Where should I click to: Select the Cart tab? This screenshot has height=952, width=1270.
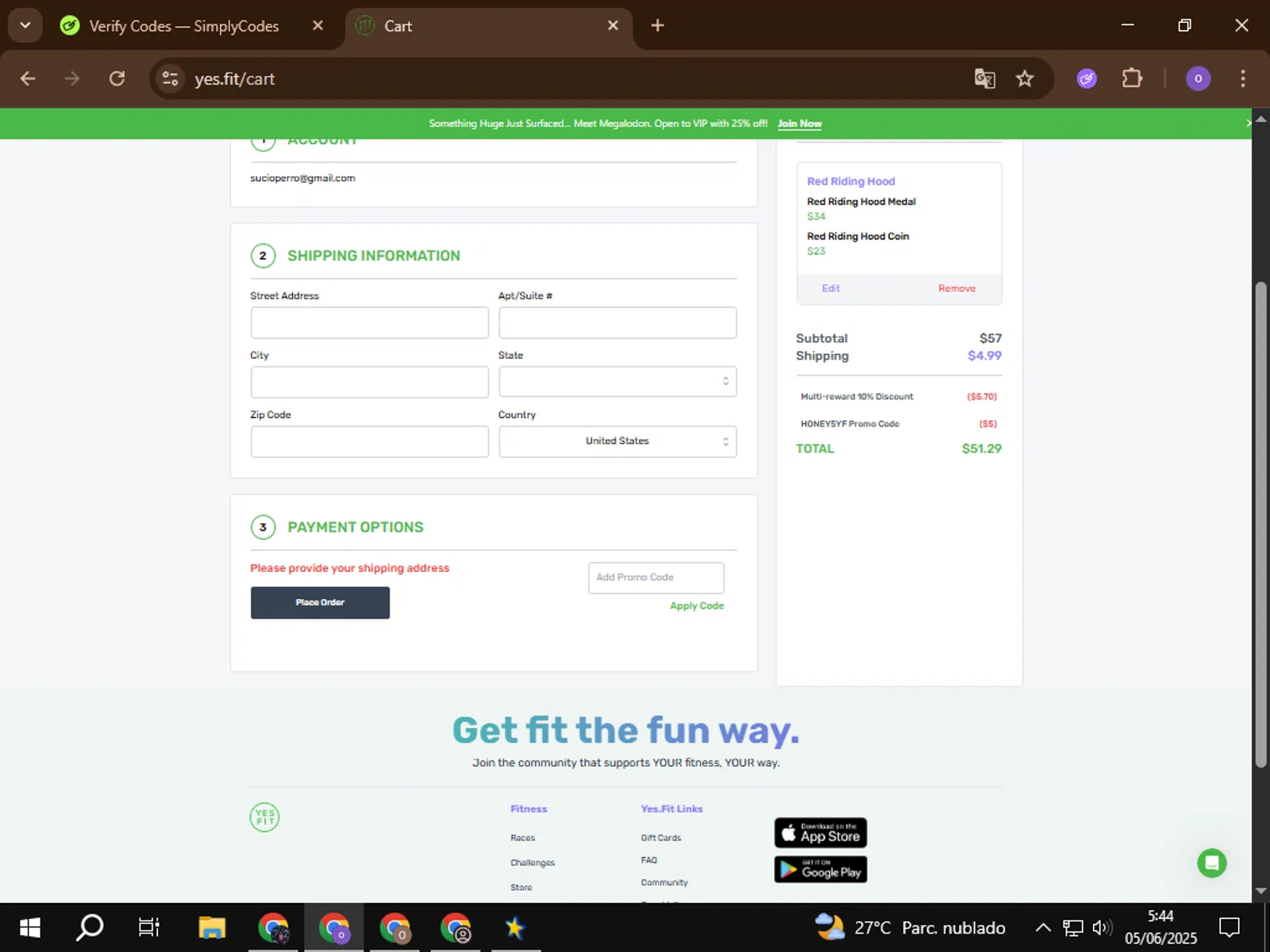click(x=489, y=26)
